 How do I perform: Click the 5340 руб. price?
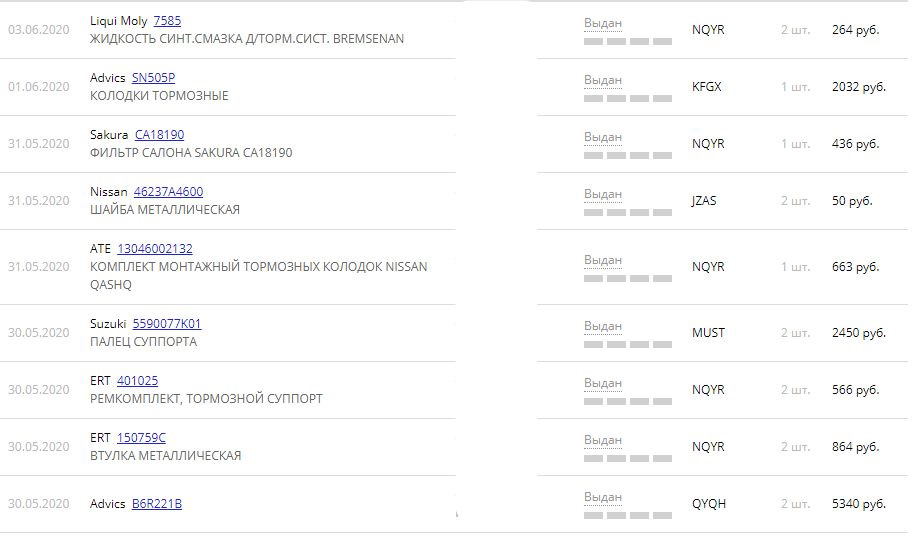point(859,504)
